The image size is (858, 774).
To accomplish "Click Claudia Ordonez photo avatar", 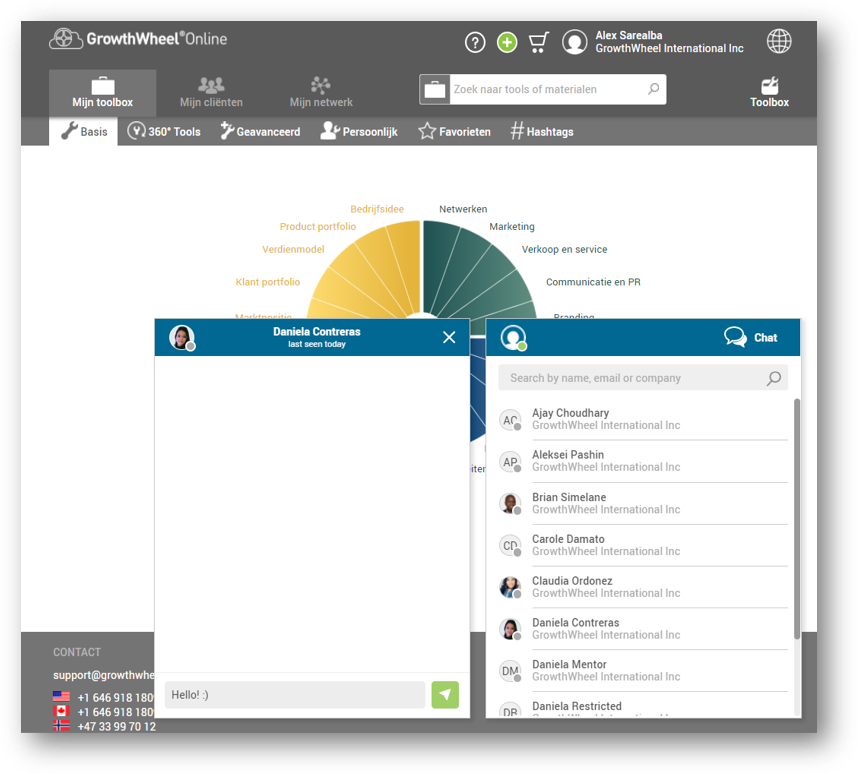I will (510, 587).
